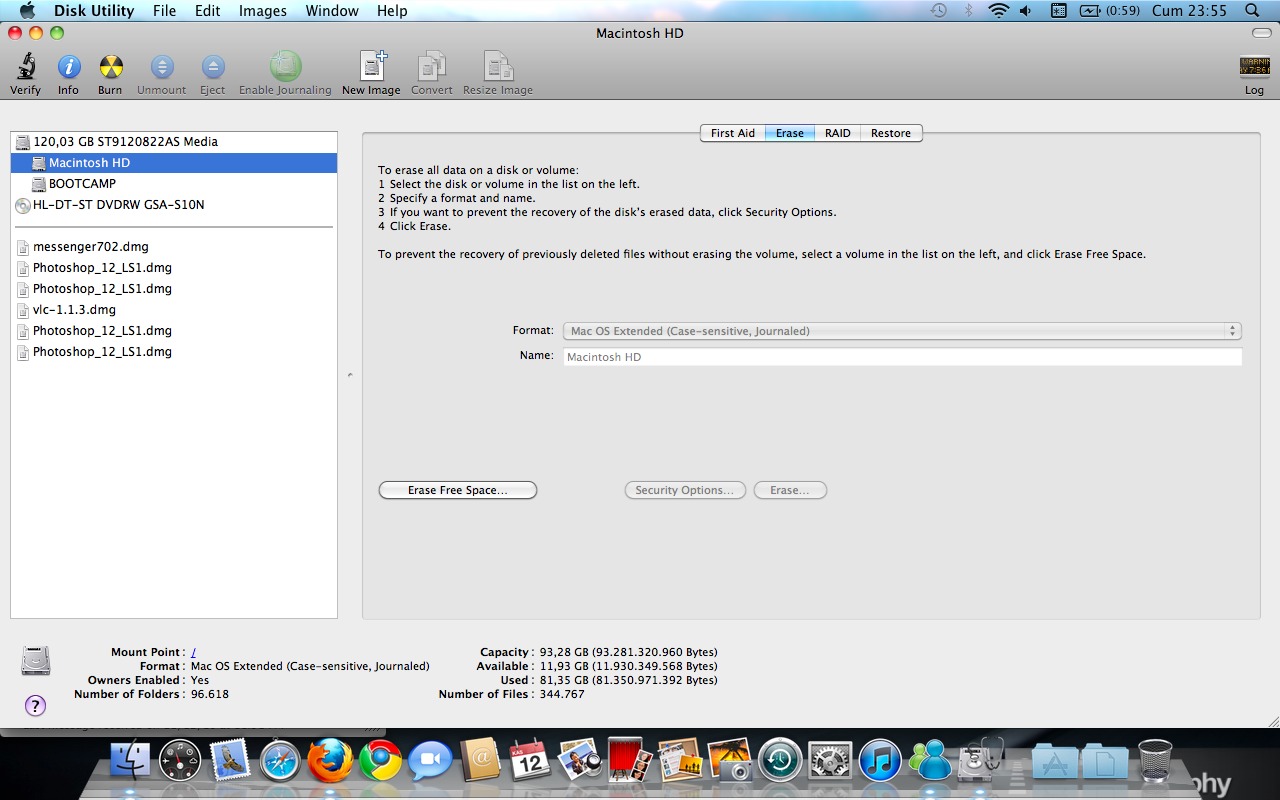Select the Erase tab
Image resolution: width=1280 pixels, height=800 pixels.
point(790,133)
